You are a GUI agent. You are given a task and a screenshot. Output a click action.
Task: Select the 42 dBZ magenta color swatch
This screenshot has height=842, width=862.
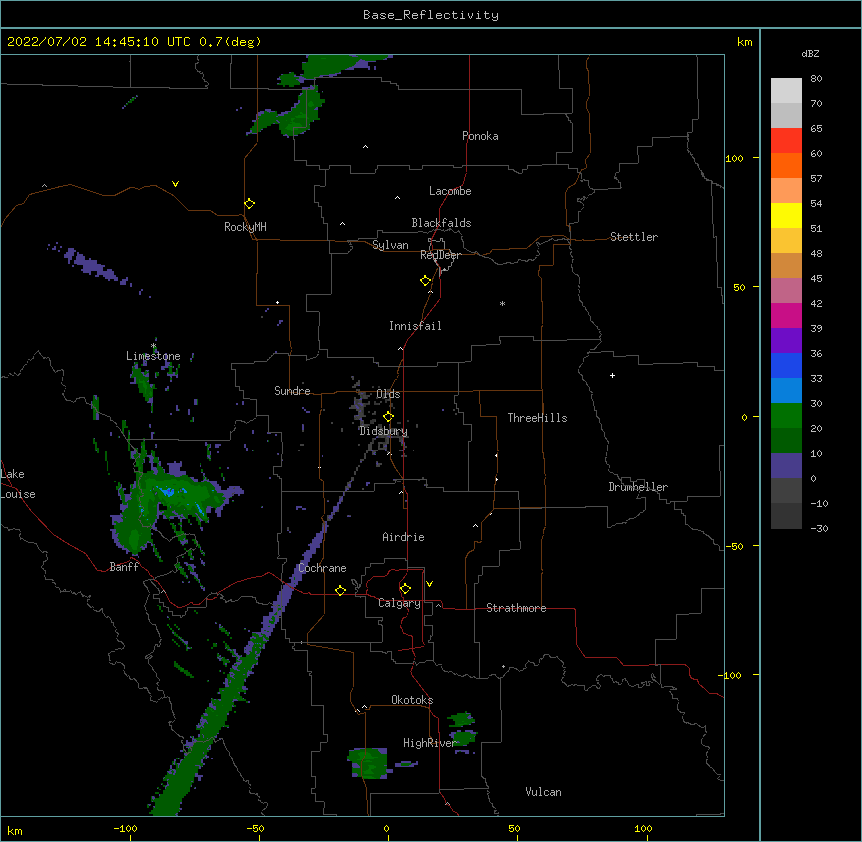(786, 315)
